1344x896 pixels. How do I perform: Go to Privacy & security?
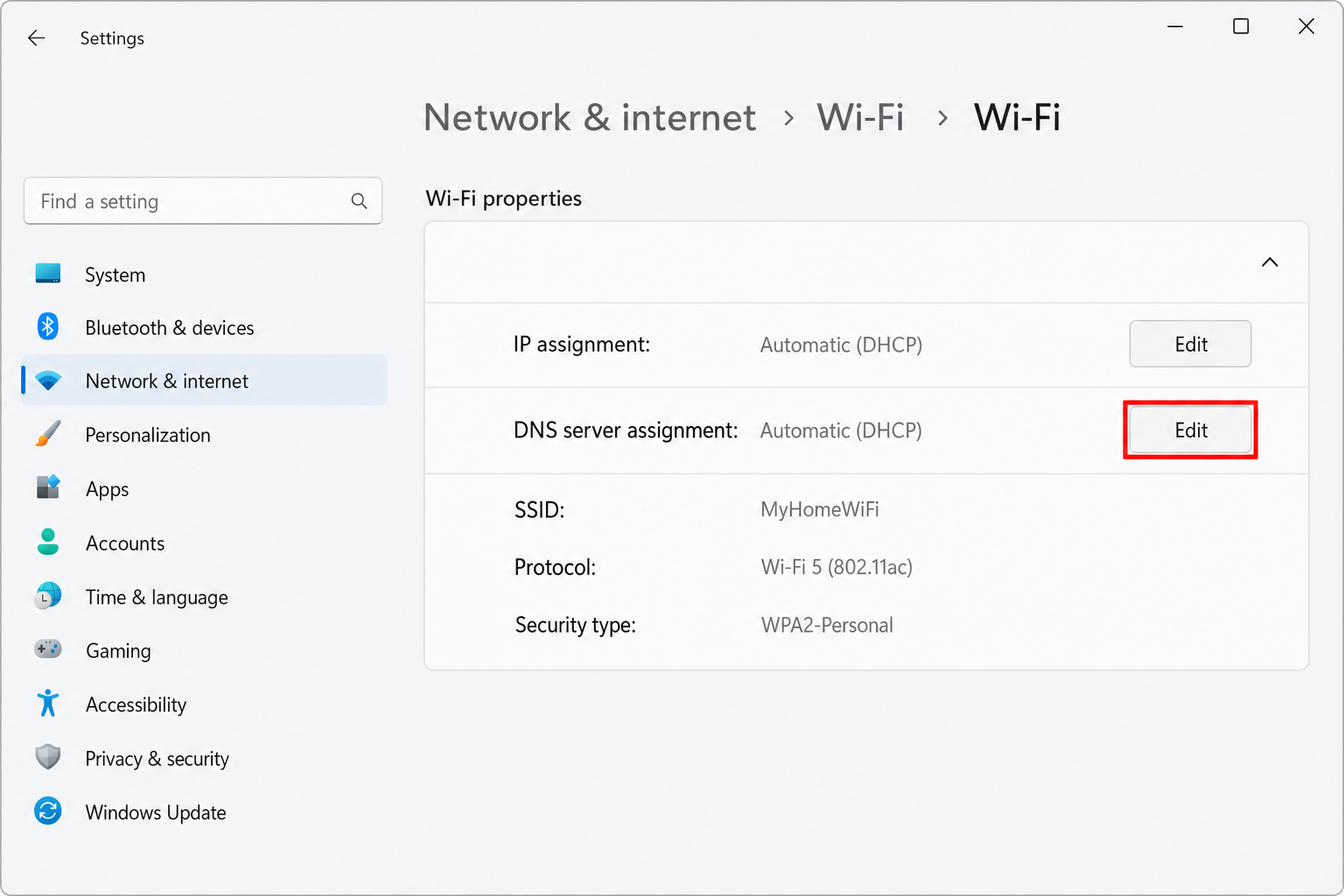[x=205, y=759]
